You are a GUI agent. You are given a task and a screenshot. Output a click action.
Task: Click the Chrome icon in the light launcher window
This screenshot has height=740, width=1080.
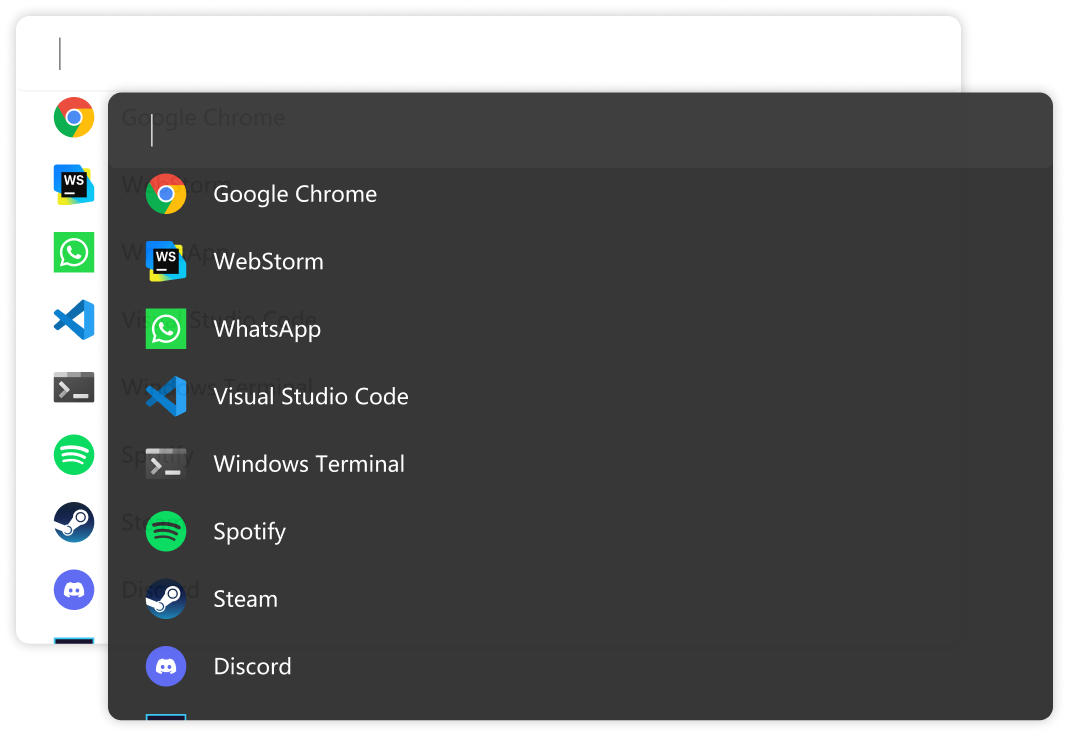74,117
